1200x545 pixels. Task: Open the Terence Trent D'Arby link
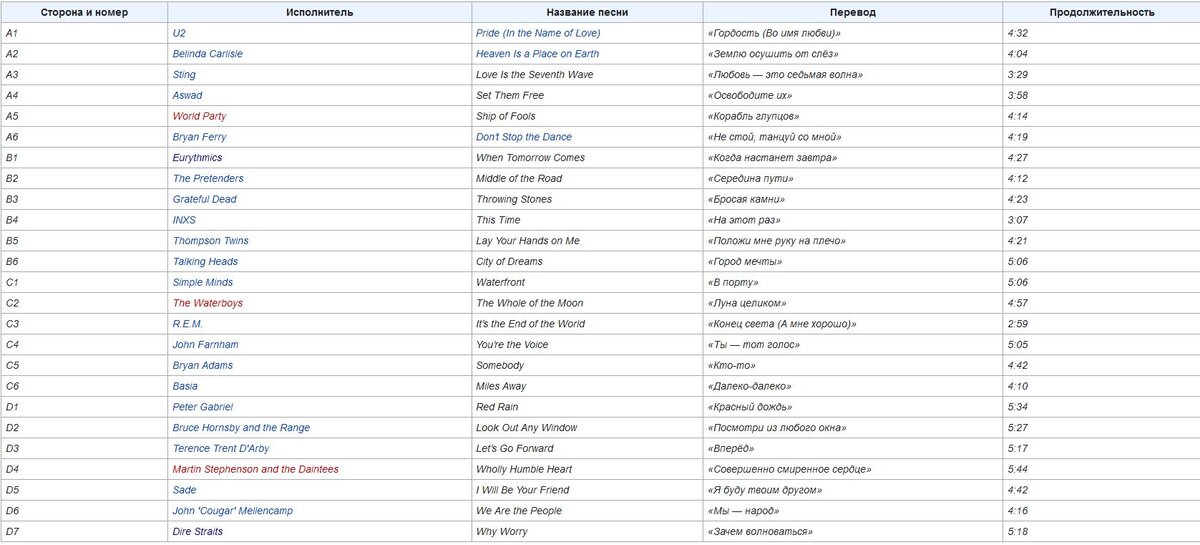click(x=223, y=448)
